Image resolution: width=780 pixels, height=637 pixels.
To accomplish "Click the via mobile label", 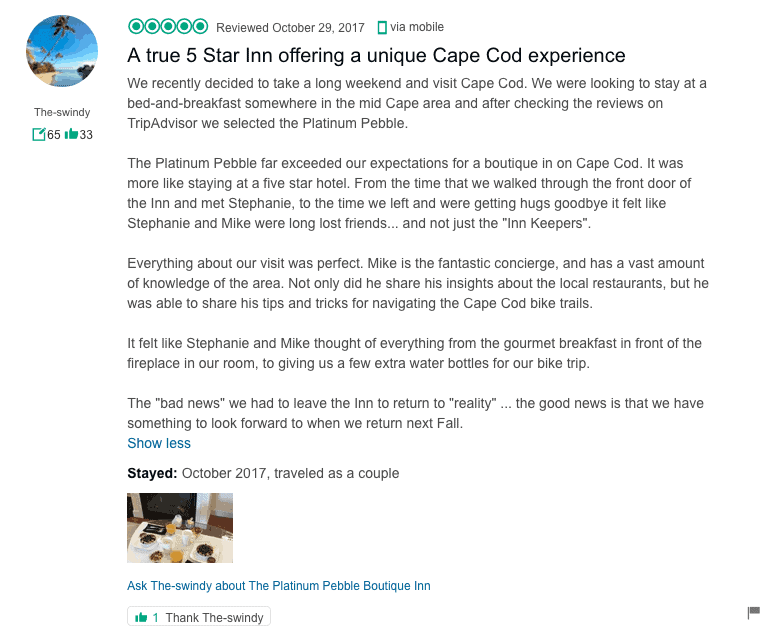I will 417,27.
